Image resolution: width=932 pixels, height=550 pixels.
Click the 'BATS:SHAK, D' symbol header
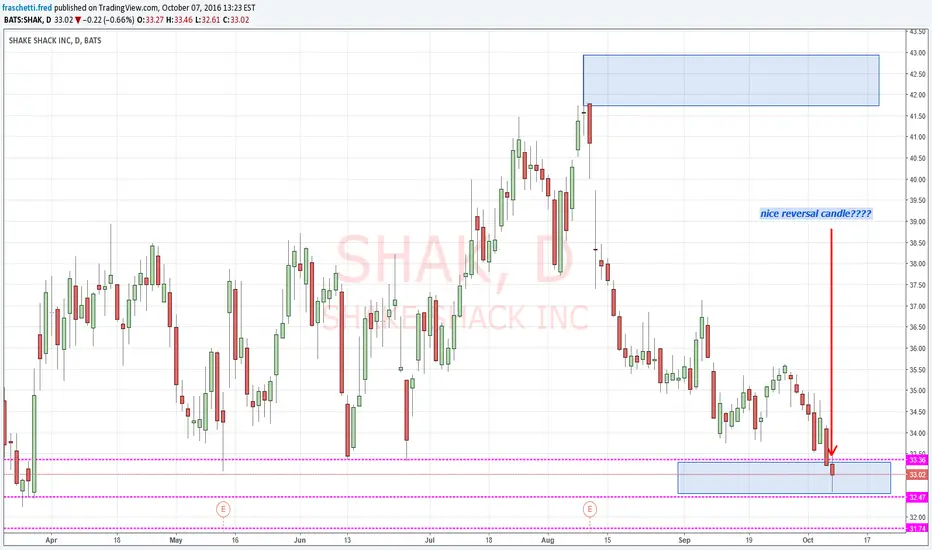(x=27, y=20)
